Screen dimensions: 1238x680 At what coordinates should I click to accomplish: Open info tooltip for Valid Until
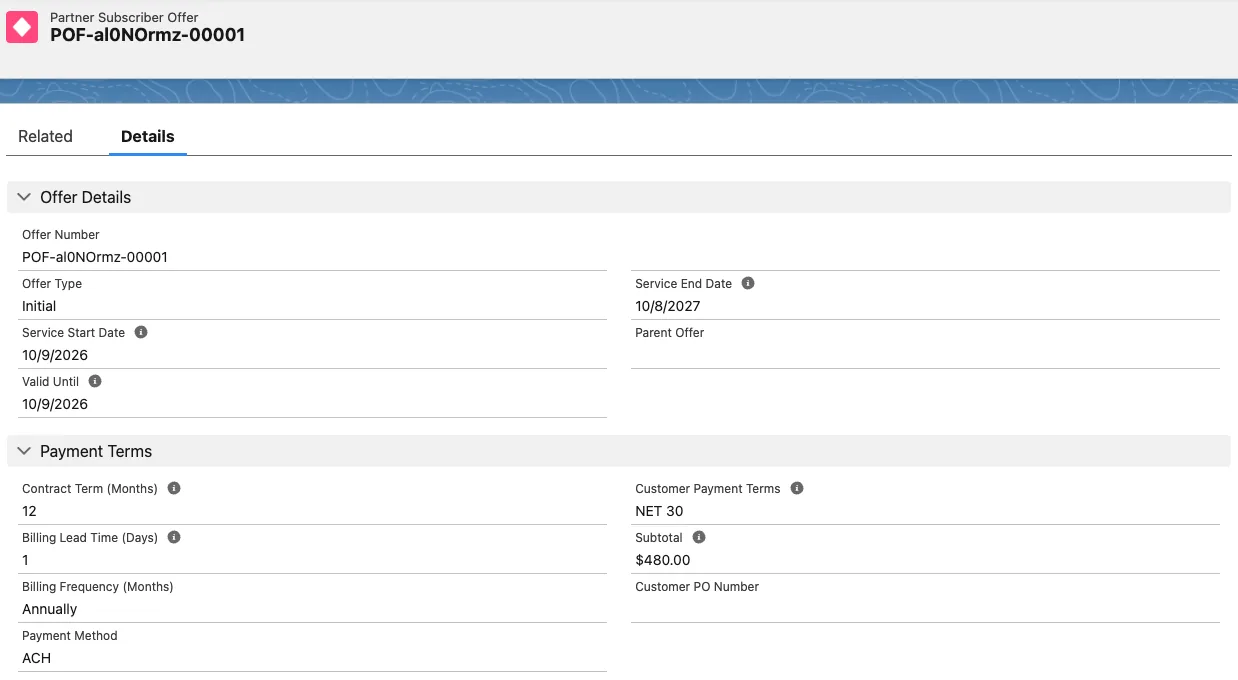[95, 381]
